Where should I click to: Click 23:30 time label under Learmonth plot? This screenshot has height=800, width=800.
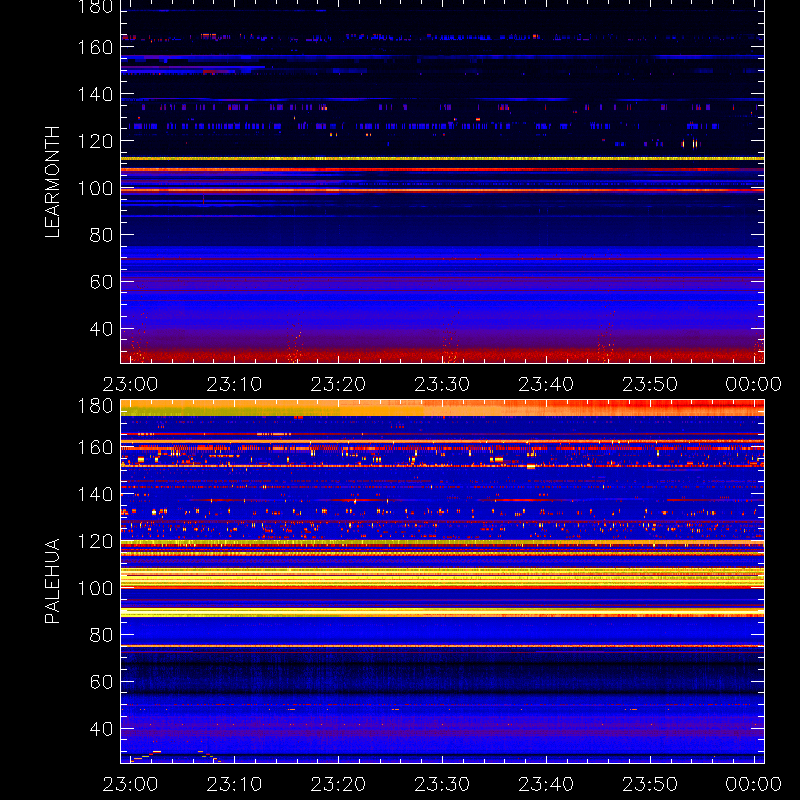coord(442,384)
